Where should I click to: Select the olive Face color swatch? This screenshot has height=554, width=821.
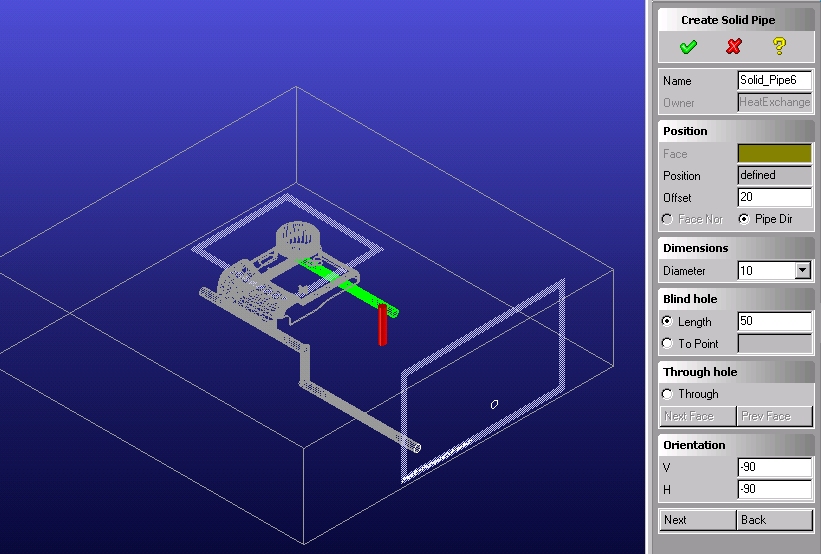point(774,153)
